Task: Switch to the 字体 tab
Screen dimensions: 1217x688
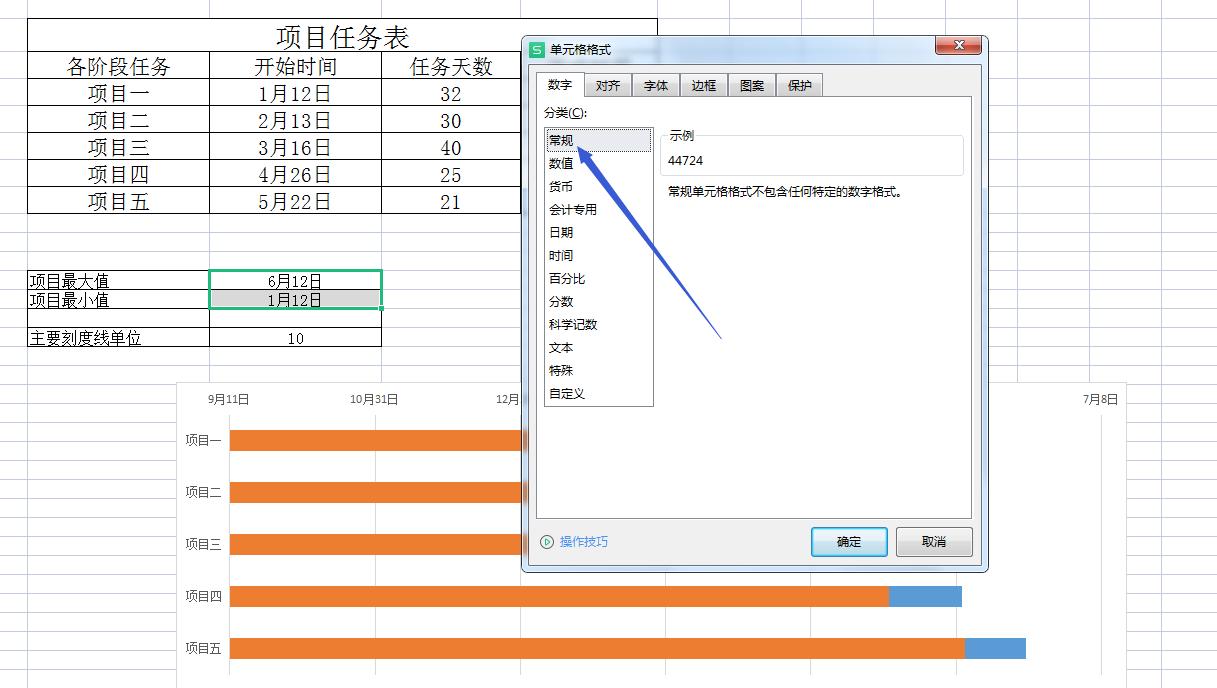Action: 656,85
